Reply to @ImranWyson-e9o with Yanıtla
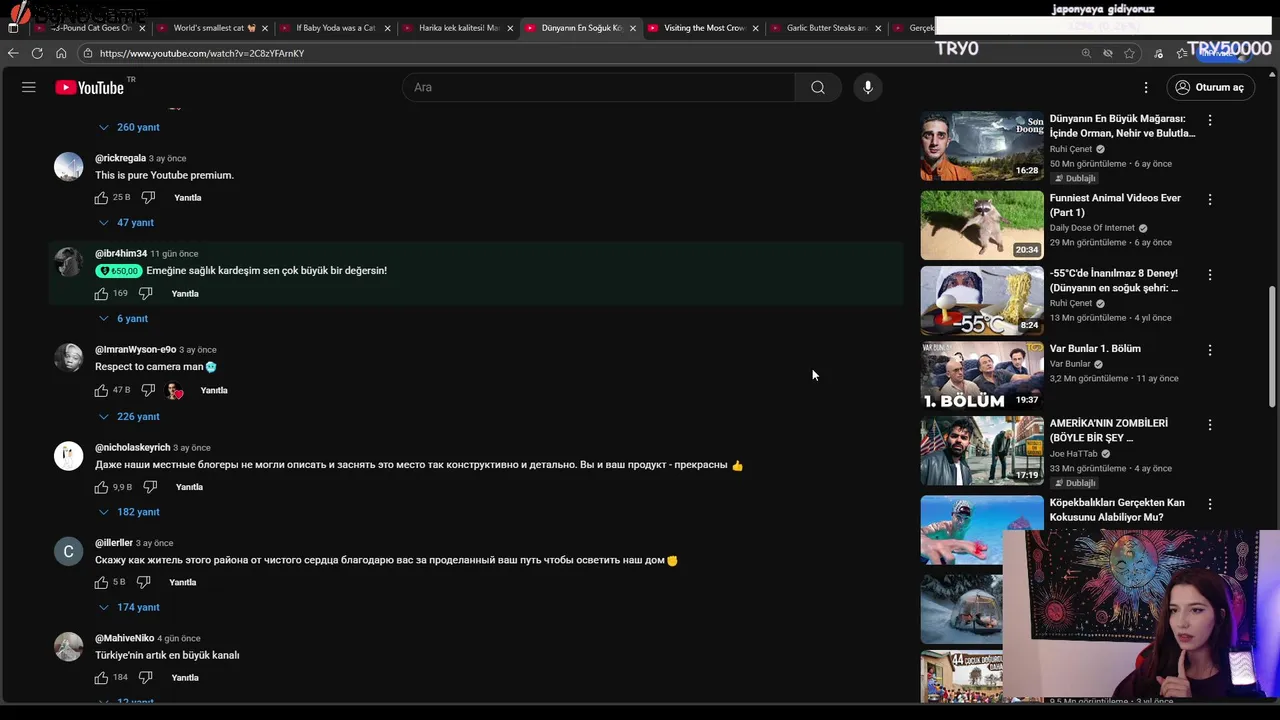 pyautogui.click(x=214, y=390)
